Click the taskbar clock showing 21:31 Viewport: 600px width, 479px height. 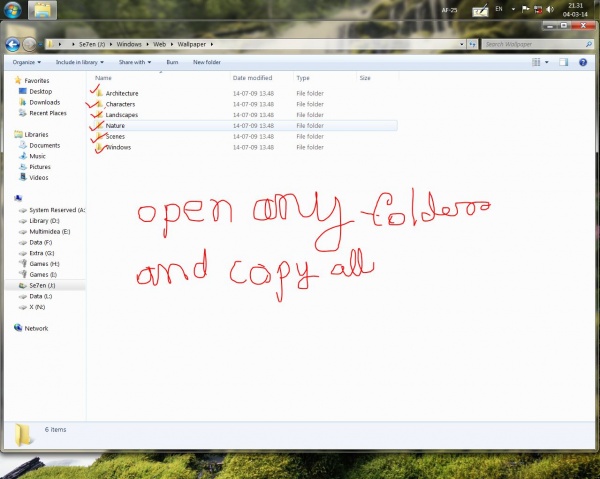coord(575,10)
